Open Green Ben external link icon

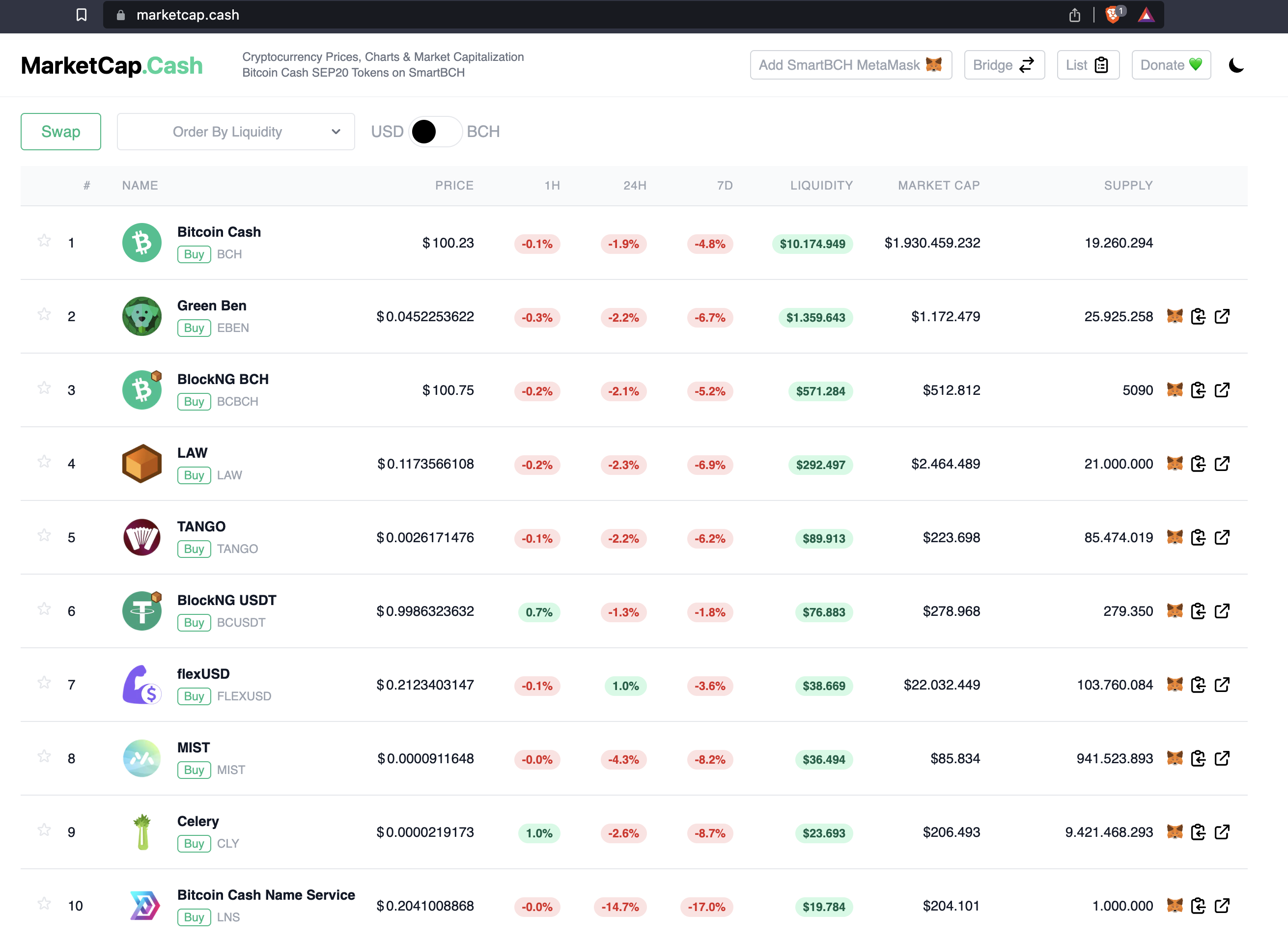(1222, 316)
